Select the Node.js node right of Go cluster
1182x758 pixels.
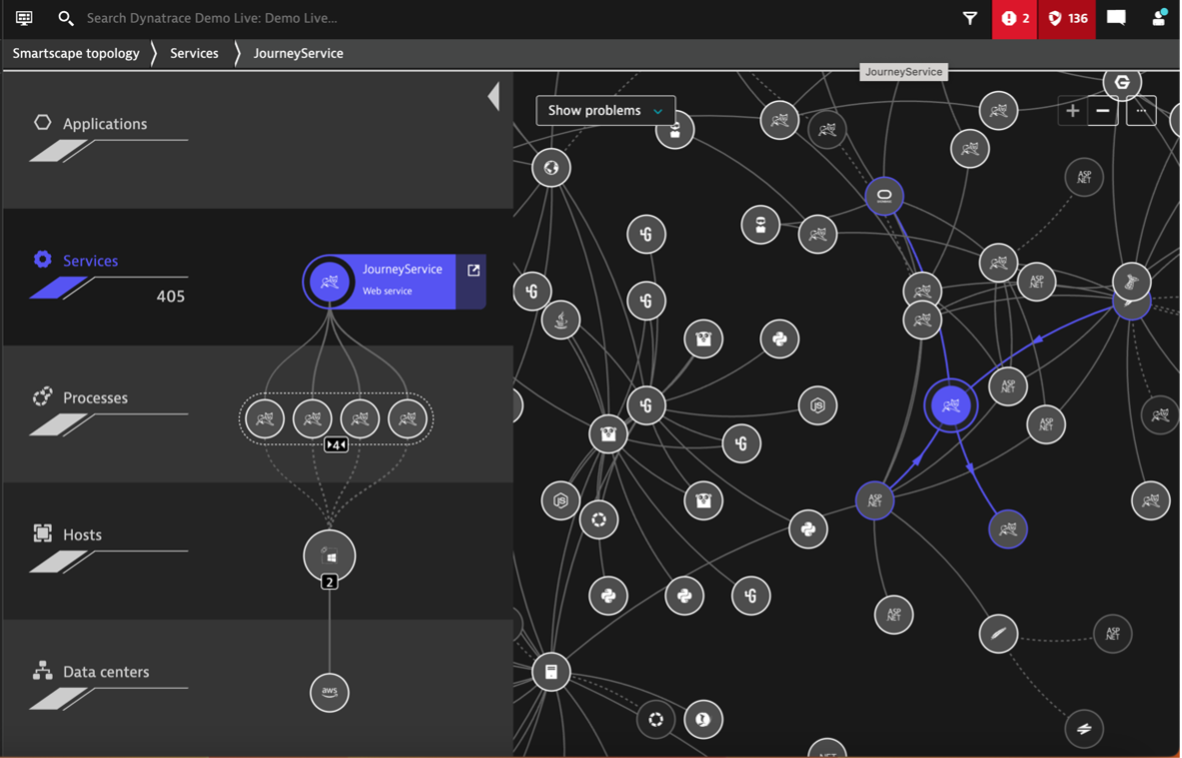click(x=818, y=405)
